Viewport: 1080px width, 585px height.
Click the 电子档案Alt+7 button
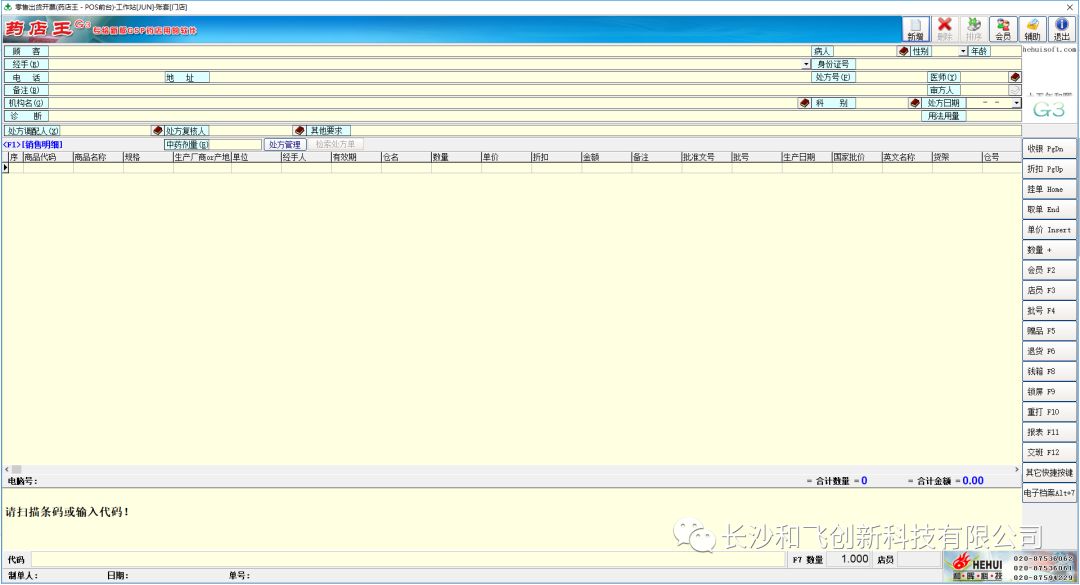pyautogui.click(x=1049, y=493)
